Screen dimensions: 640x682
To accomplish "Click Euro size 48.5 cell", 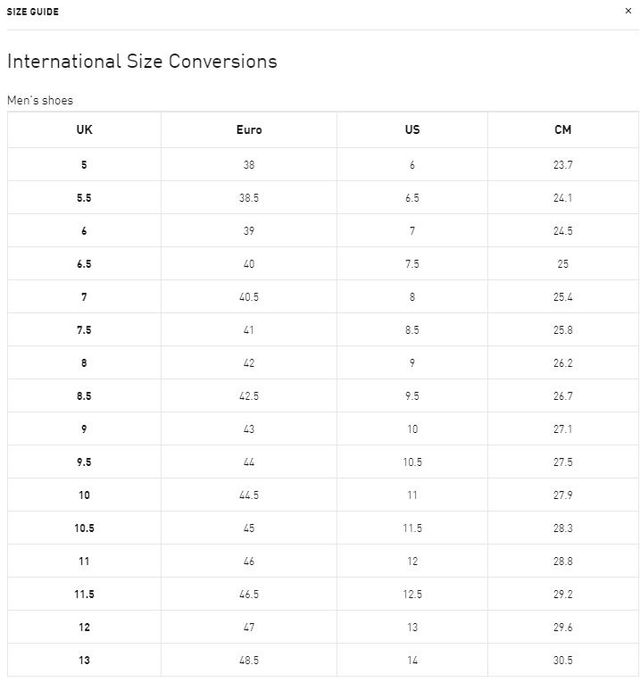I will click(249, 660).
